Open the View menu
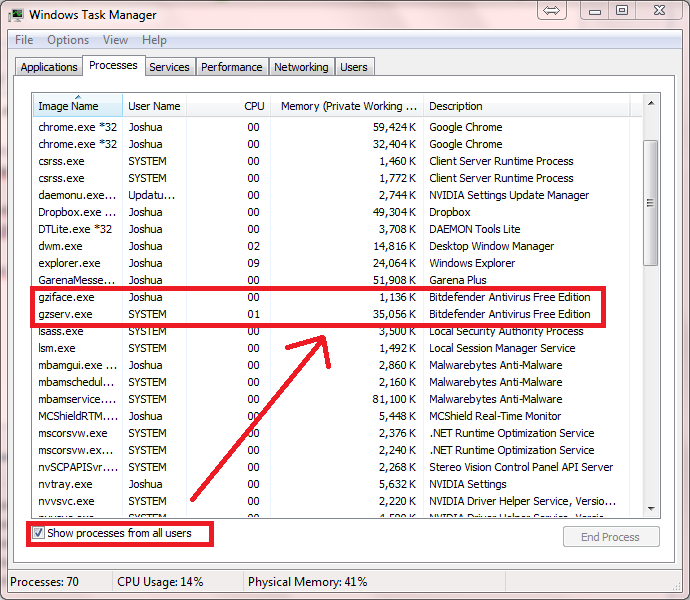690x600 pixels. tap(115, 40)
